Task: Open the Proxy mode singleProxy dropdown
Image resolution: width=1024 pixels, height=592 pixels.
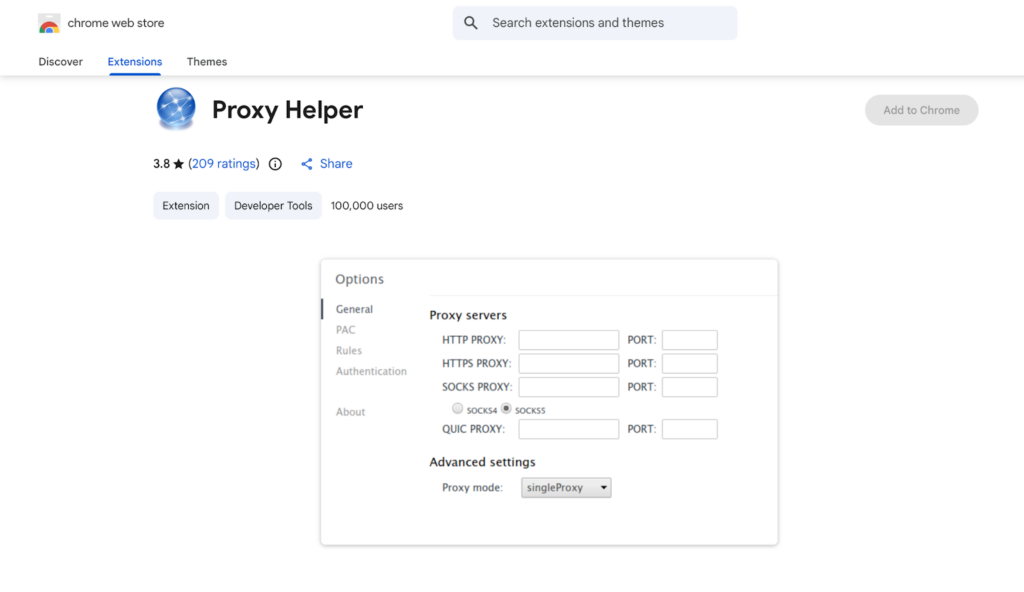Action: (x=566, y=488)
